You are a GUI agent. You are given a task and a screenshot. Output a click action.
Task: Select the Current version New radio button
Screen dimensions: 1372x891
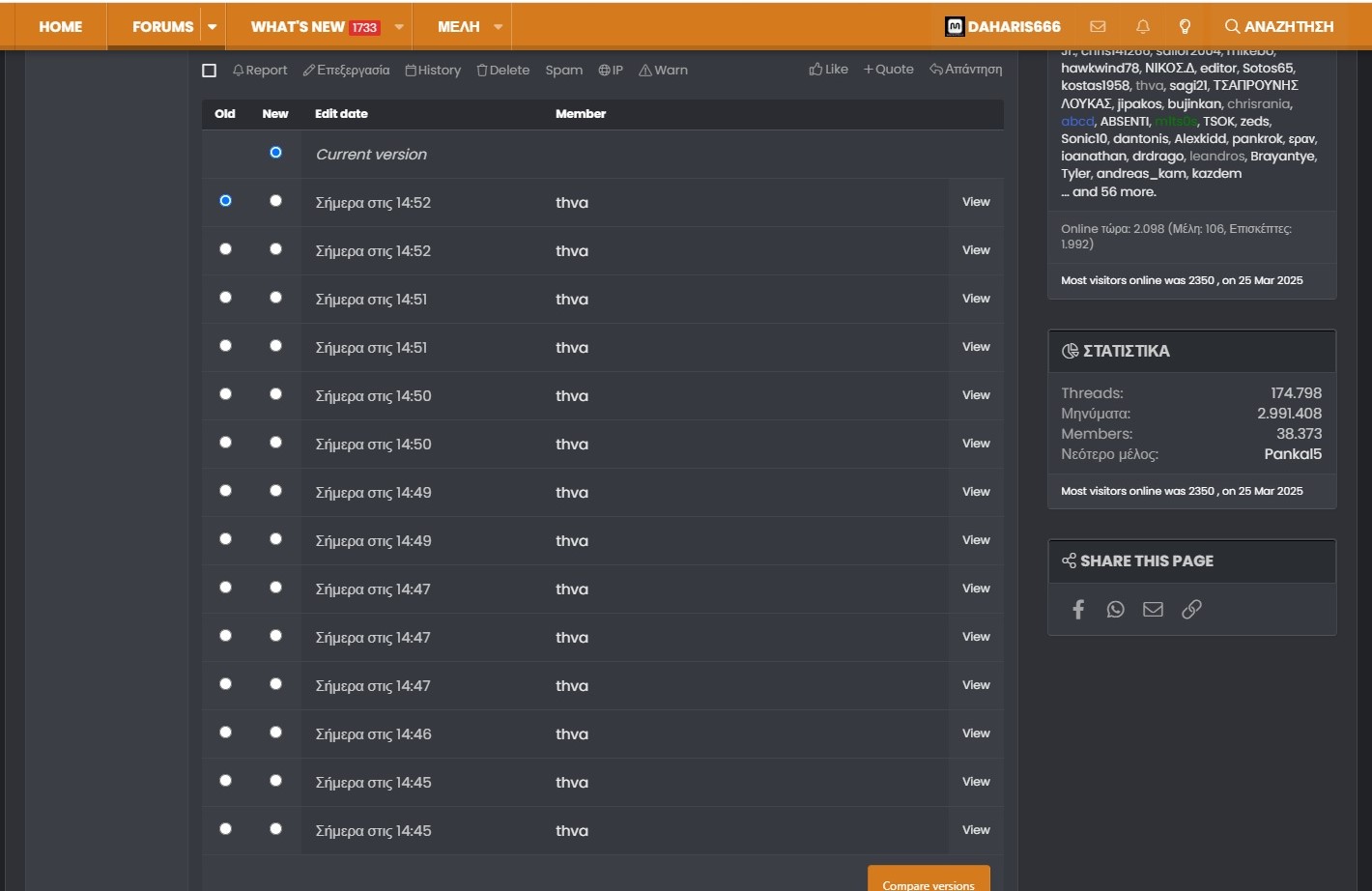(x=275, y=153)
